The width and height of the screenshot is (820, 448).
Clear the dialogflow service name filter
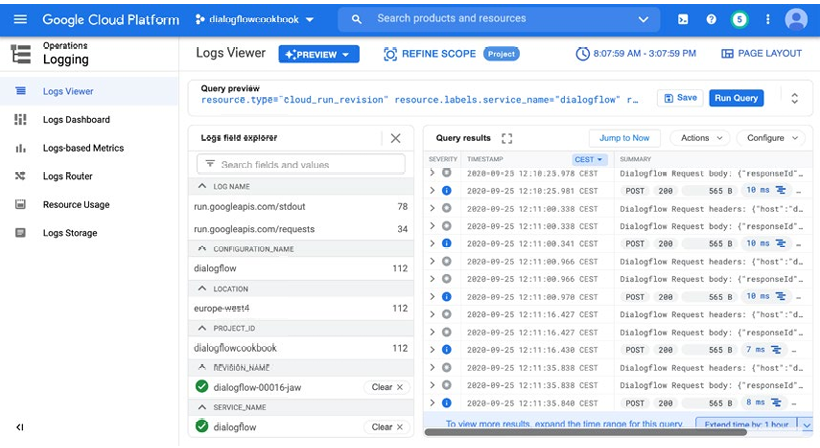coord(387,427)
